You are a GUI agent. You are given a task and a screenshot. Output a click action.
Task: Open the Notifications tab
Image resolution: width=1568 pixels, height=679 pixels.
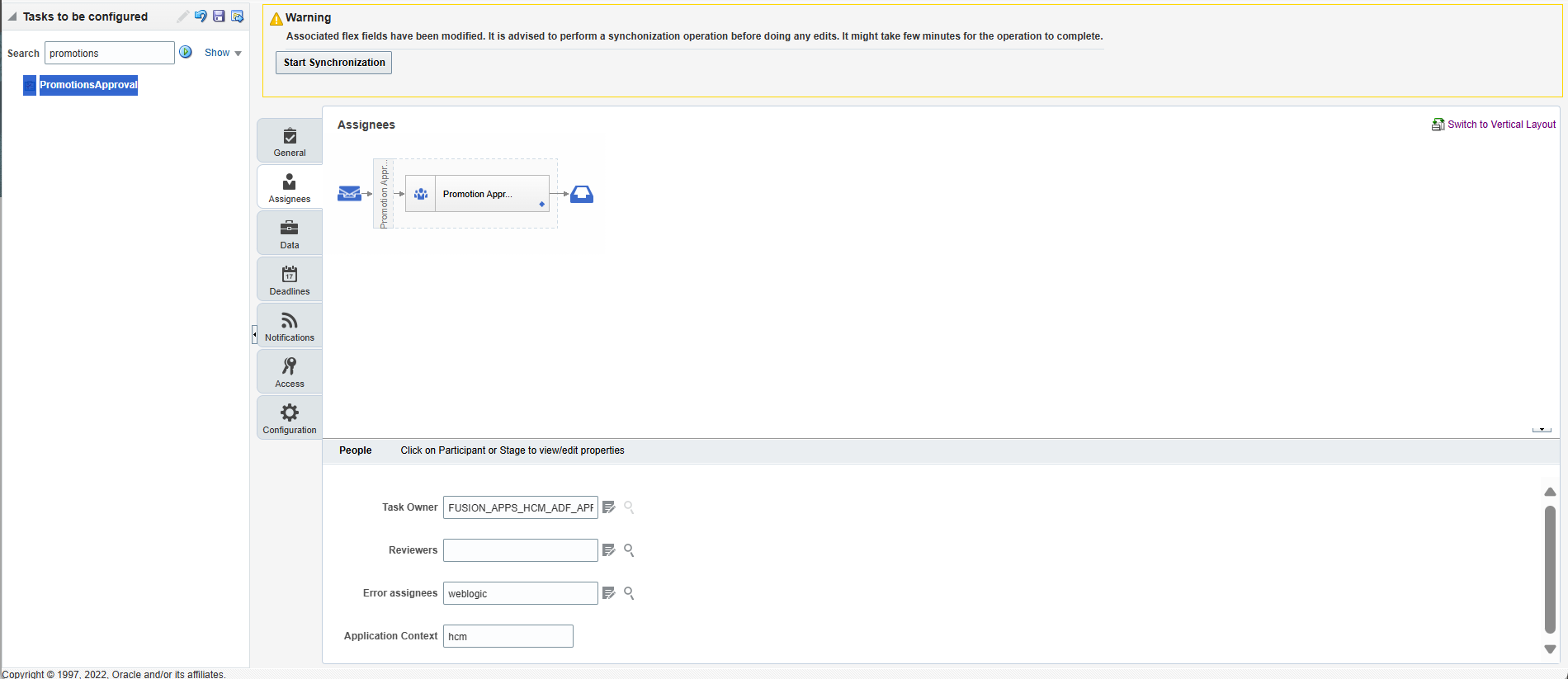[290, 326]
